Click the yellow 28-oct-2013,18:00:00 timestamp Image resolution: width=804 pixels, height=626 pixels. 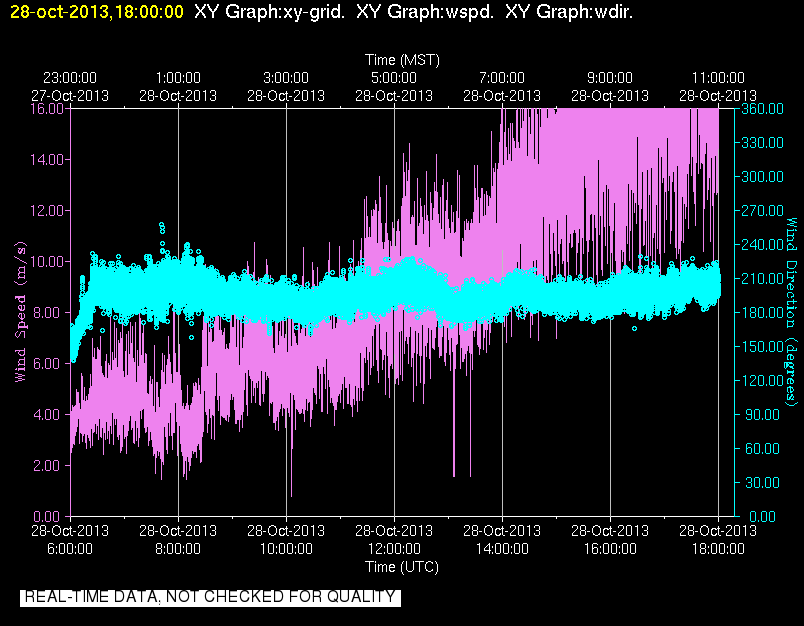click(96, 12)
